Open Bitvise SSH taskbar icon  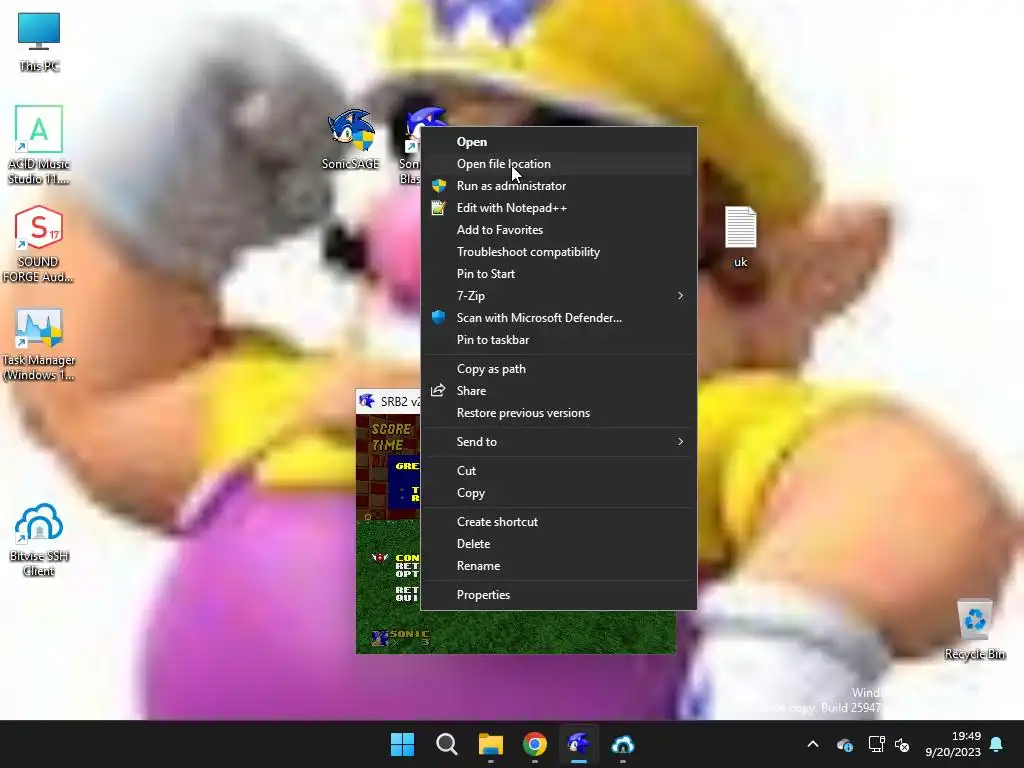623,744
